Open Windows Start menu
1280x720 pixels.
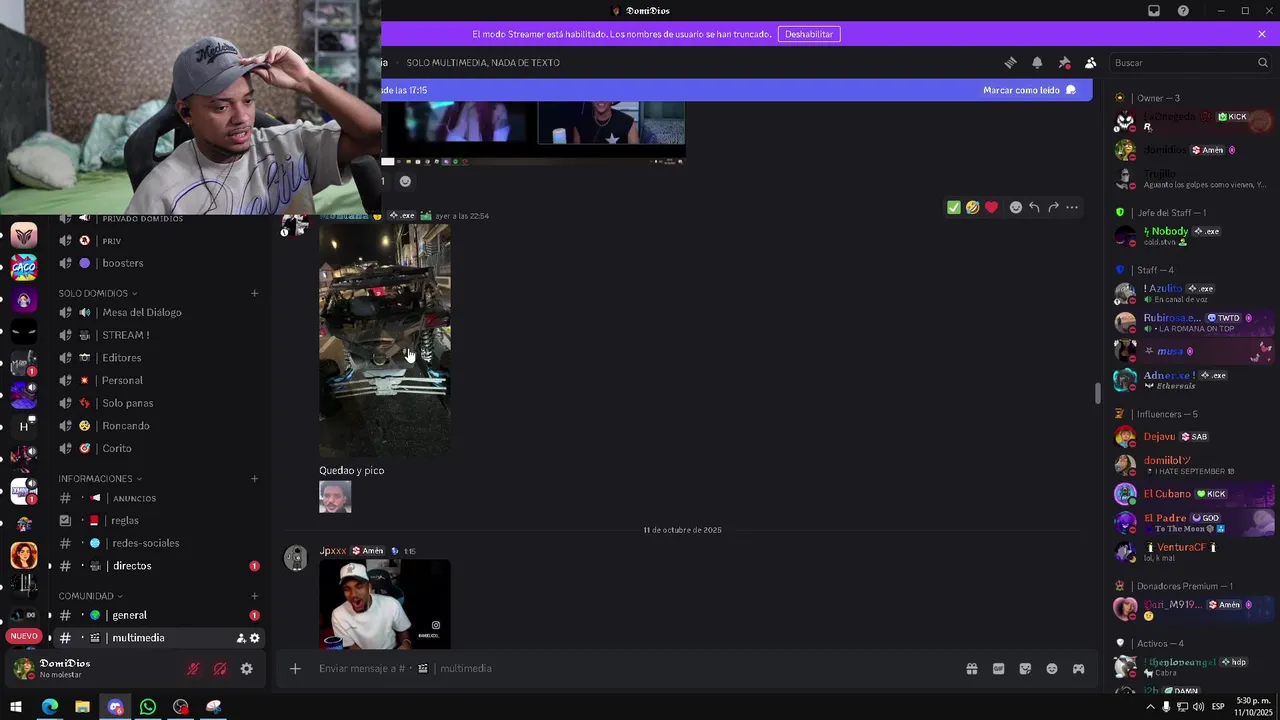tap(16, 707)
